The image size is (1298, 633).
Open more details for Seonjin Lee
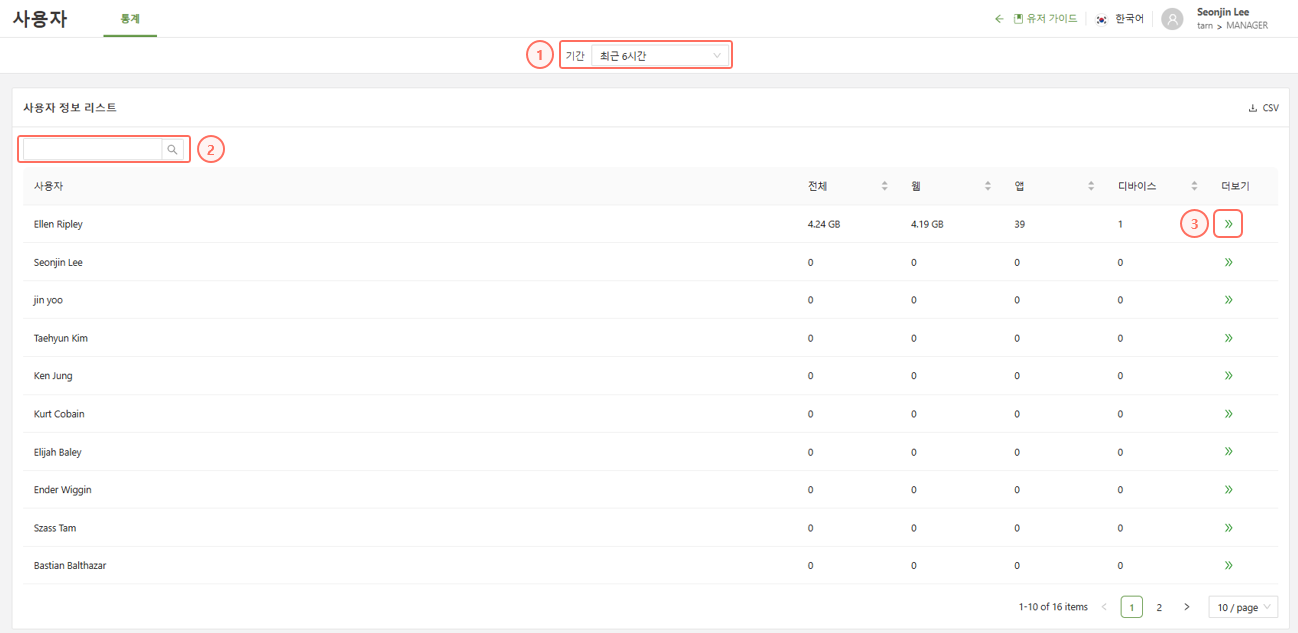point(1228,262)
